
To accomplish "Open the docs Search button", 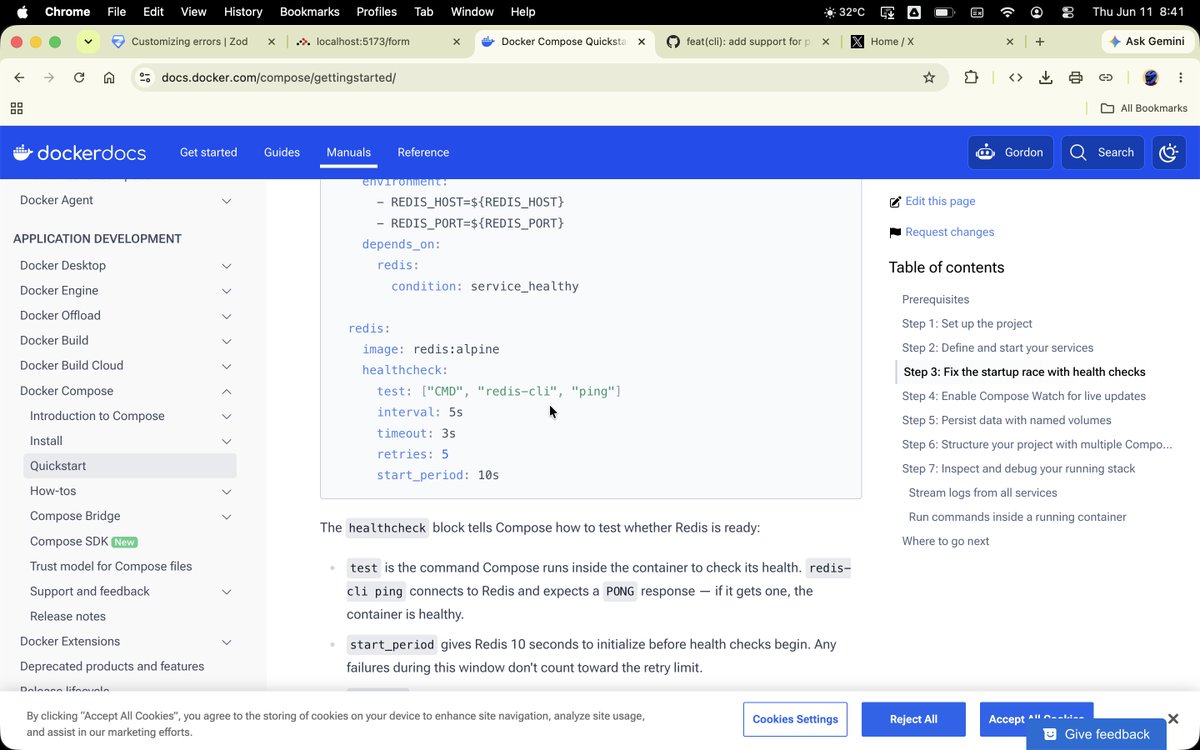I will [1102, 152].
